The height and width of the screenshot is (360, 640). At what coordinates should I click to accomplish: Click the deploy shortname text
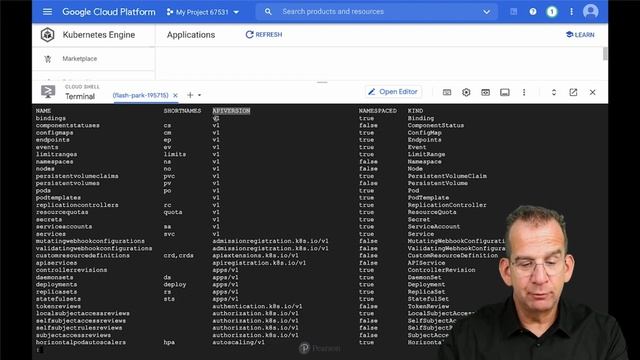click(175, 284)
